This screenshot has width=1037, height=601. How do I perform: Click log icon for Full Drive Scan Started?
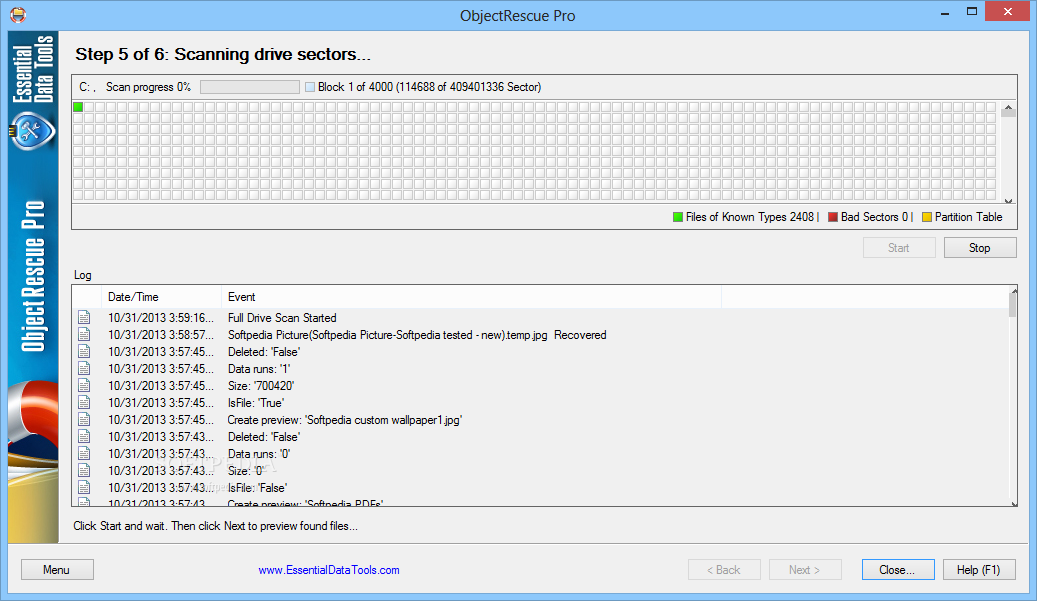tap(84, 317)
